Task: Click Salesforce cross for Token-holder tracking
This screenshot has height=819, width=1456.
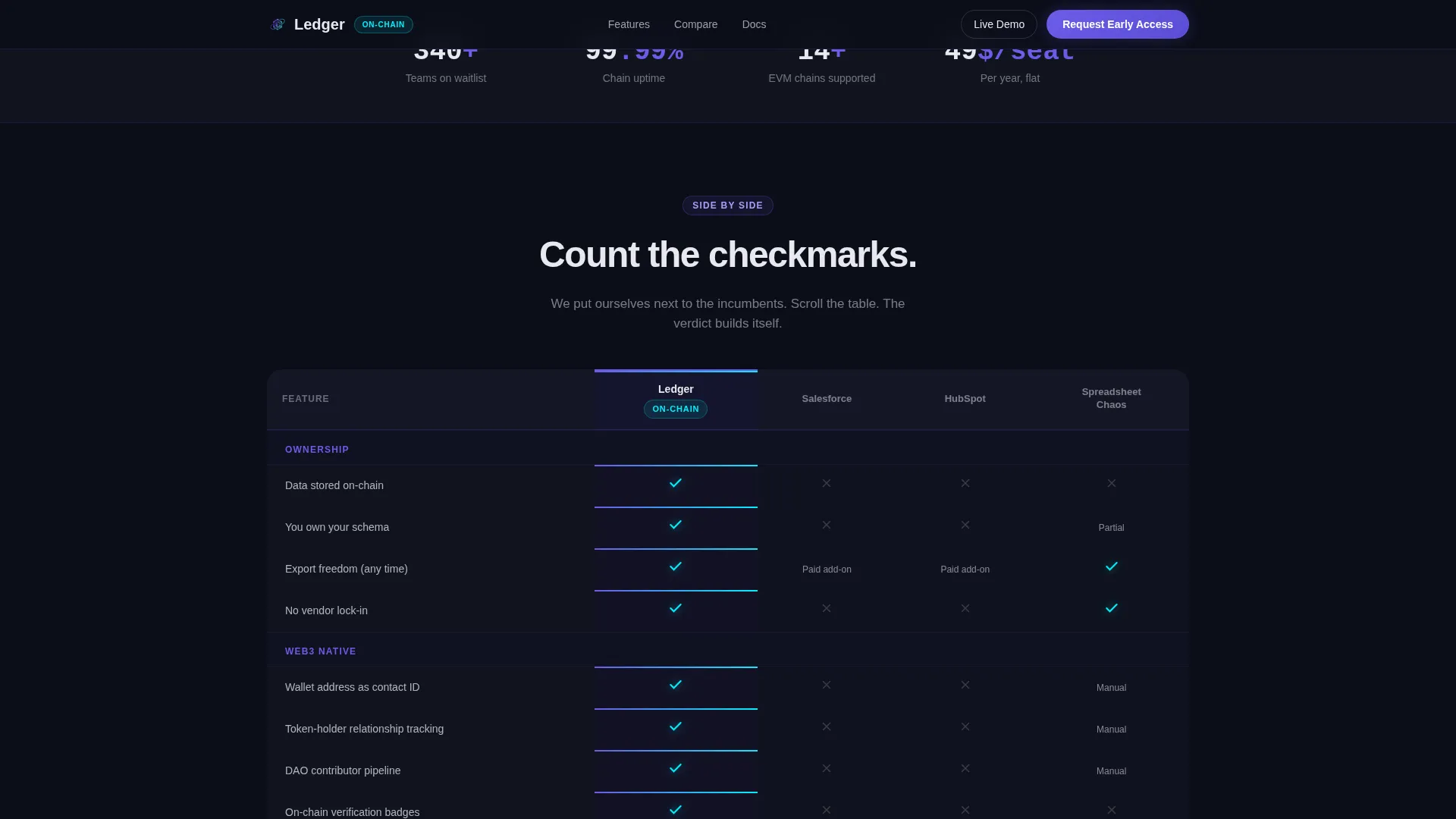Action: pyautogui.click(x=827, y=726)
